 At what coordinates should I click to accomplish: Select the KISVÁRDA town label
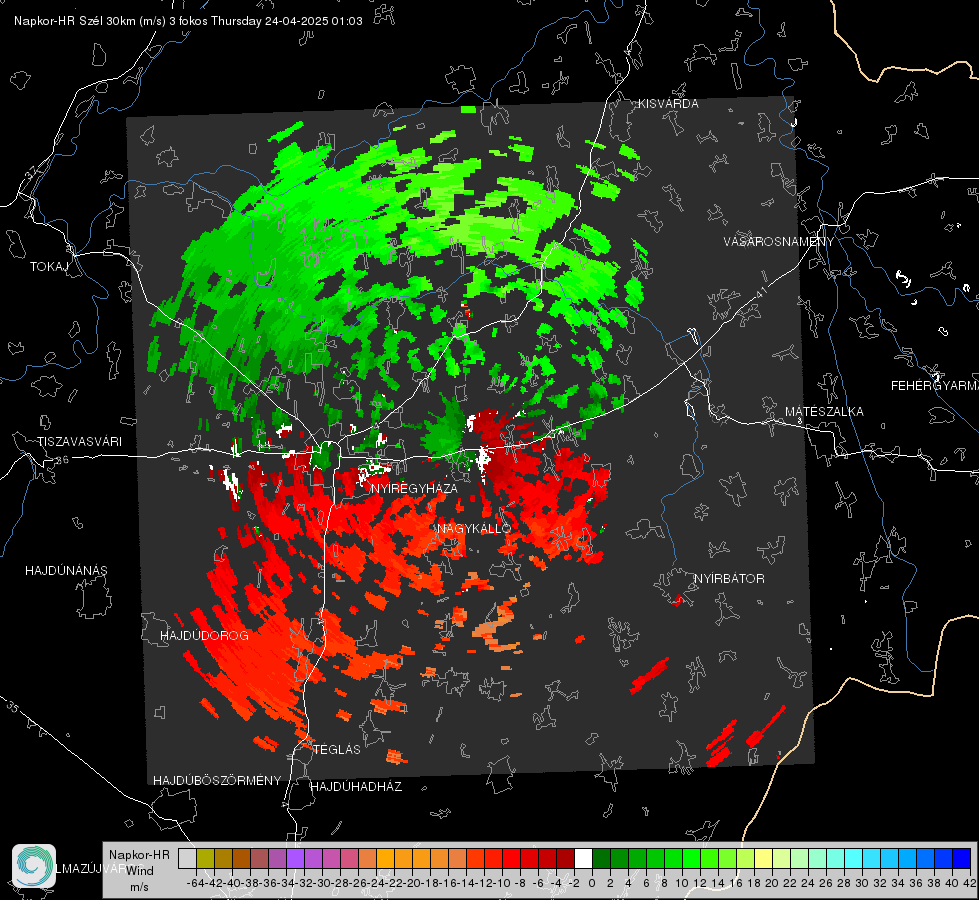point(668,104)
